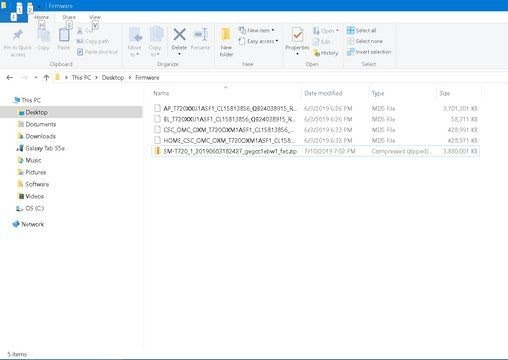Select the SM-T720 zip file

click(x=315, y=151)
